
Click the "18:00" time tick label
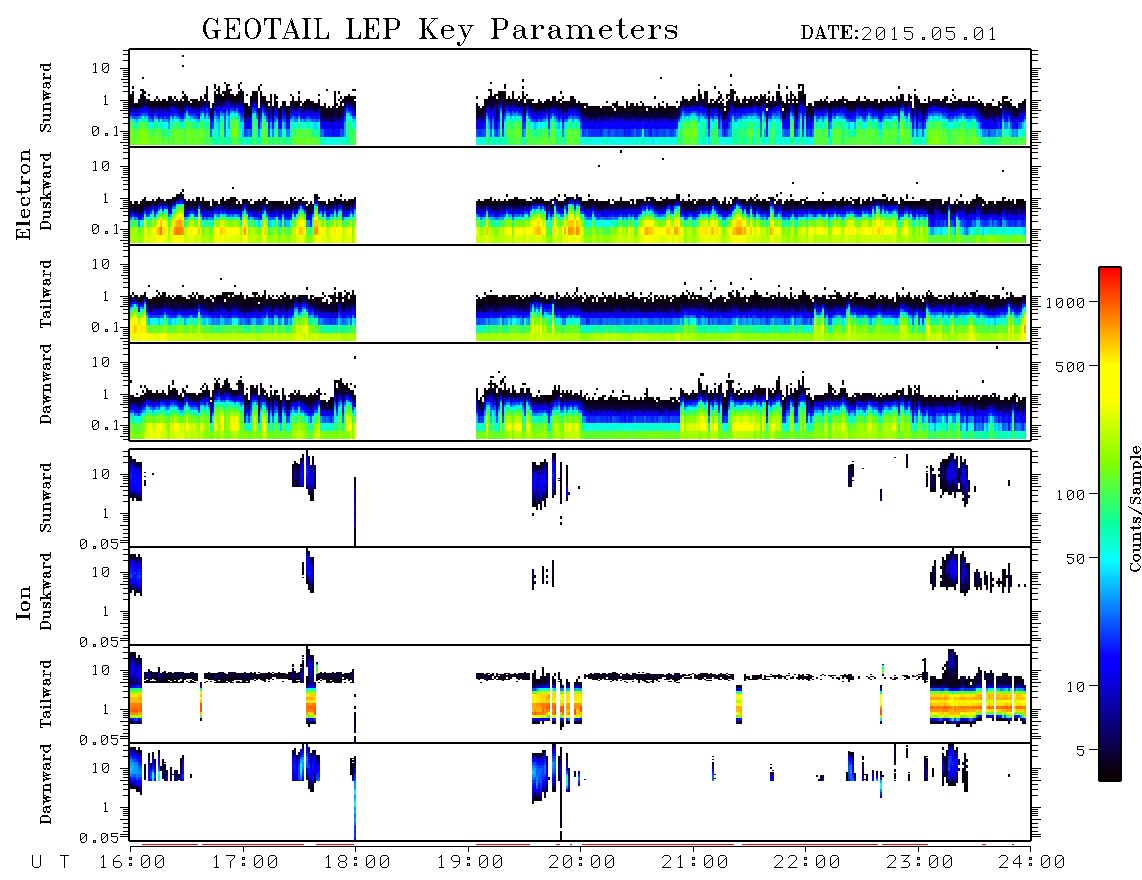click(x=357, y=863)
